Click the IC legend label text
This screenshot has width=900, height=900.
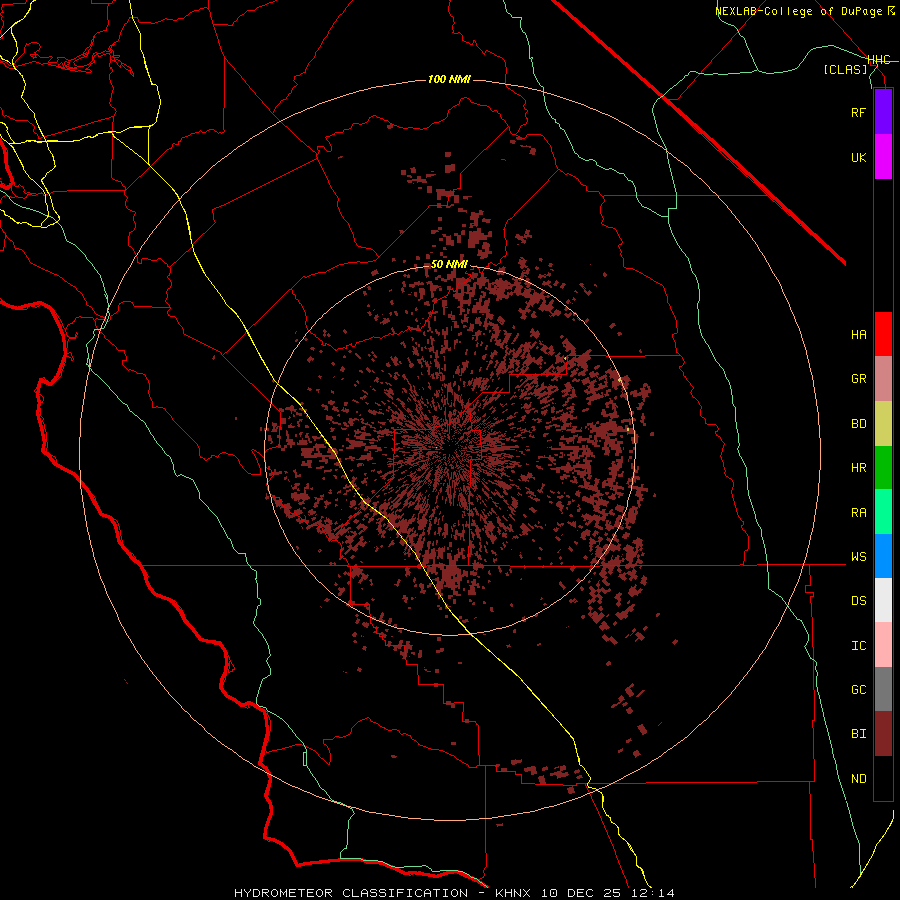(858, 646)
